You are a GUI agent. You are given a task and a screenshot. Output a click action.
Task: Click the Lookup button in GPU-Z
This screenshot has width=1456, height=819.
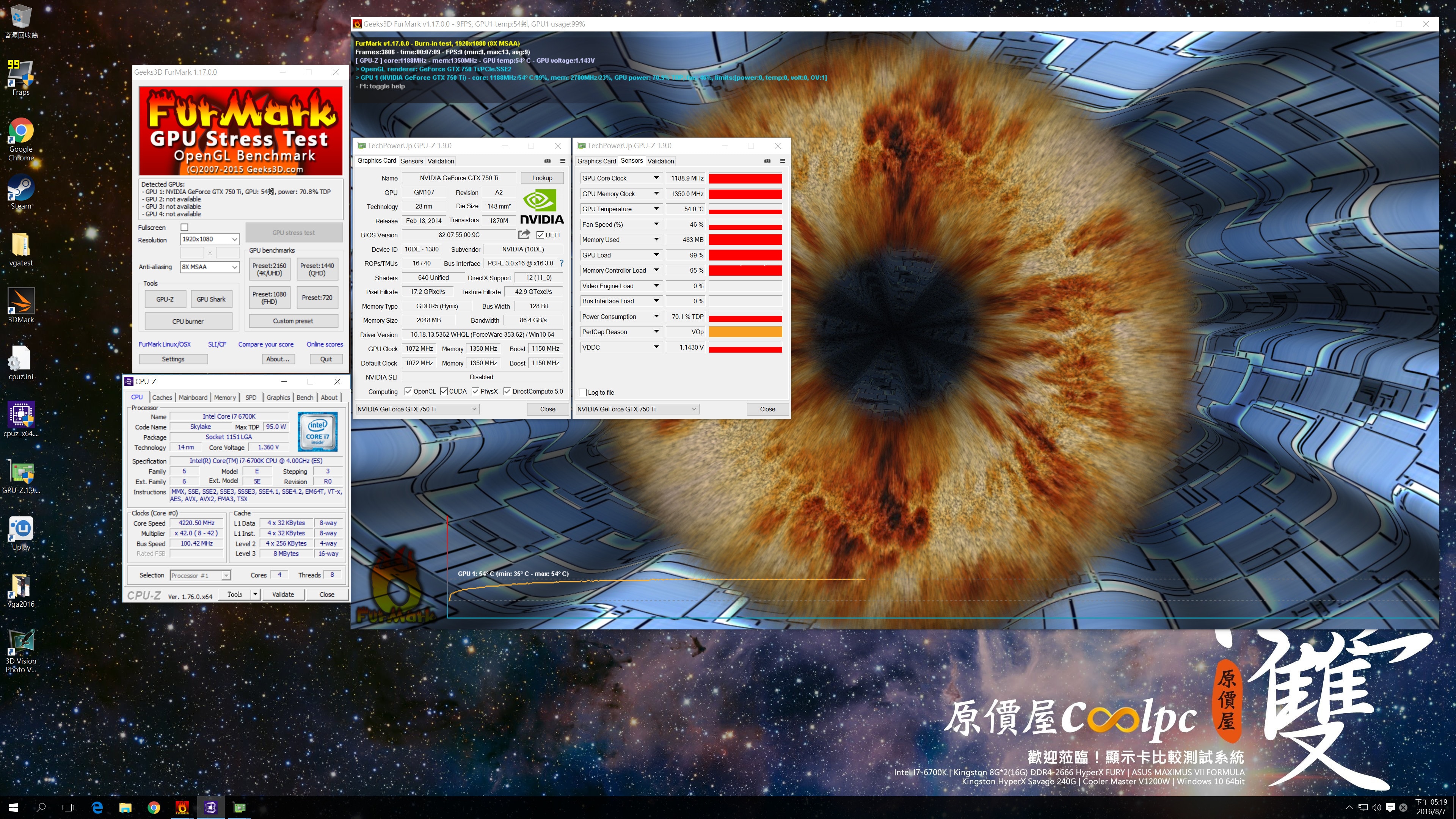(x=542, y=177)
